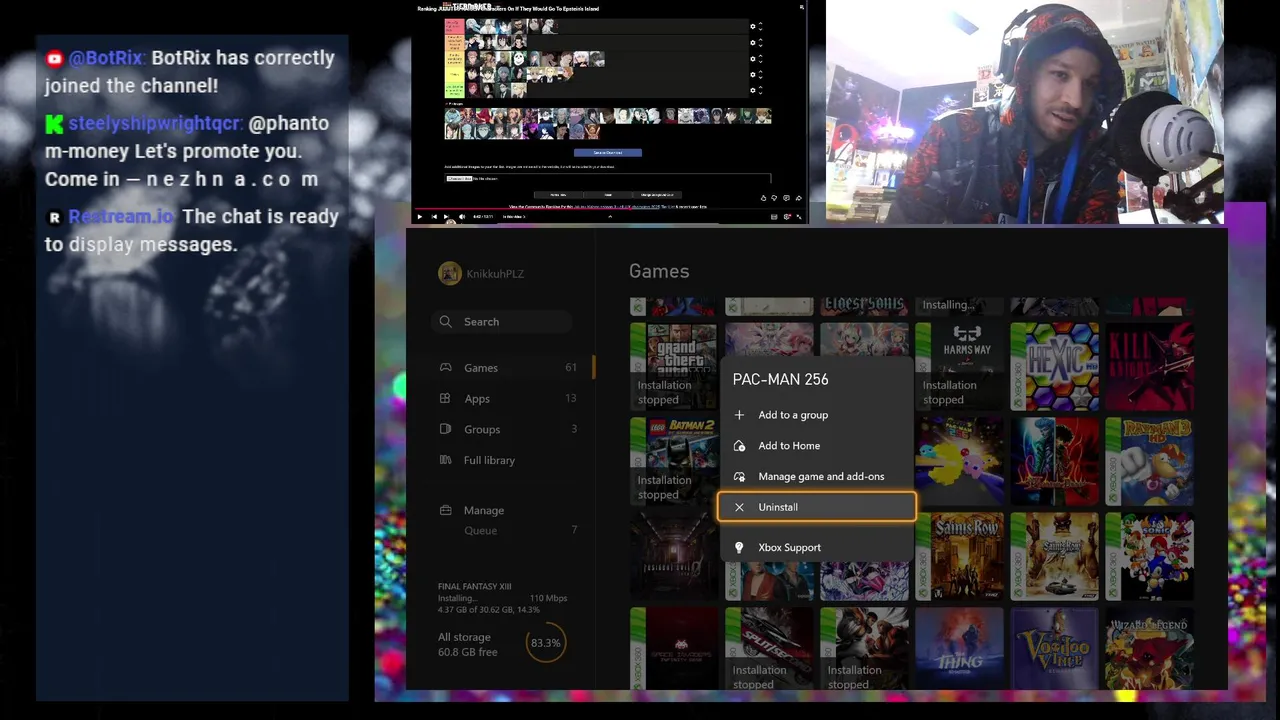Open settings gear of green tier row
The width and height of the screenshot is (1280, 720).
[x=753, y=90]
